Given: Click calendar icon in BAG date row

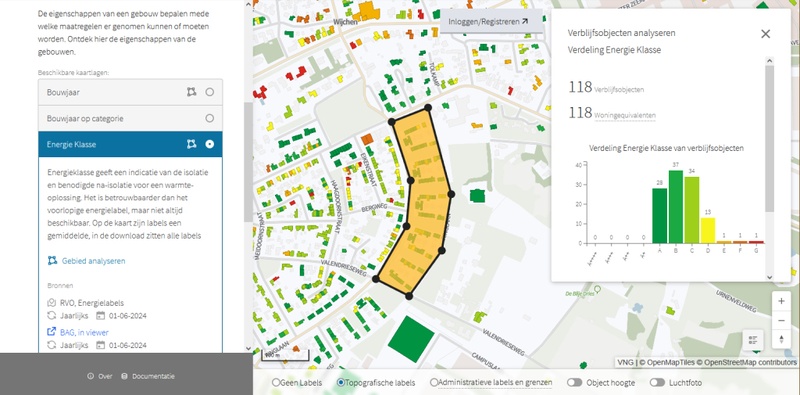Looking at the screenshot, I should coord(101,345).
